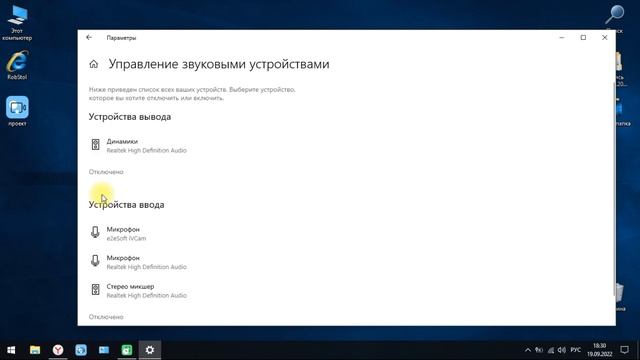The height and width of the screenshot is (360, 640).
Task: Select the проект desktop icon
Action: (x=17, y=111)
